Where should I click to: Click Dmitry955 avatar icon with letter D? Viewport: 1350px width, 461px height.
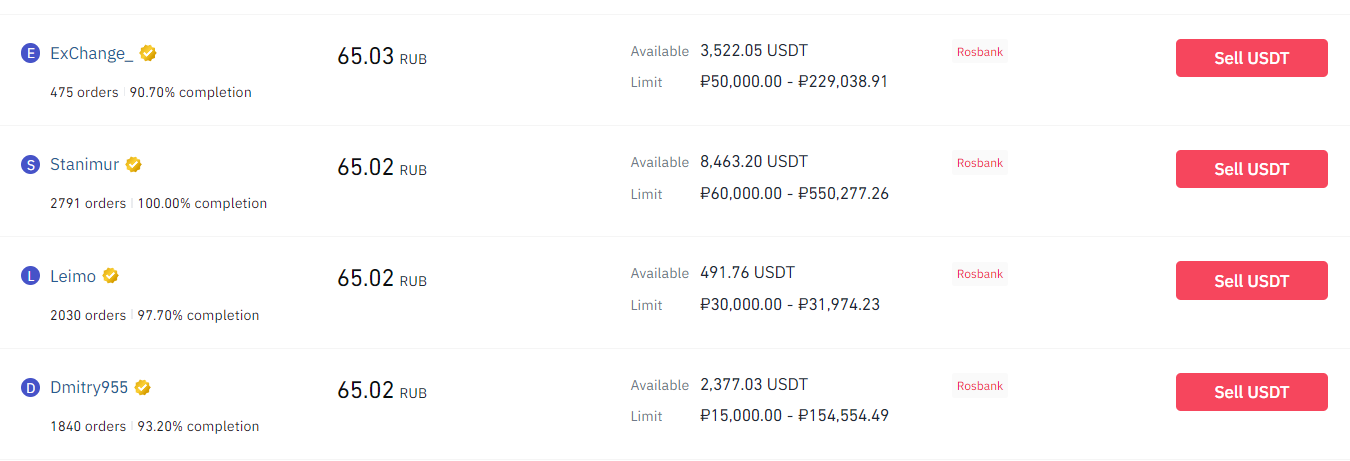30,388
